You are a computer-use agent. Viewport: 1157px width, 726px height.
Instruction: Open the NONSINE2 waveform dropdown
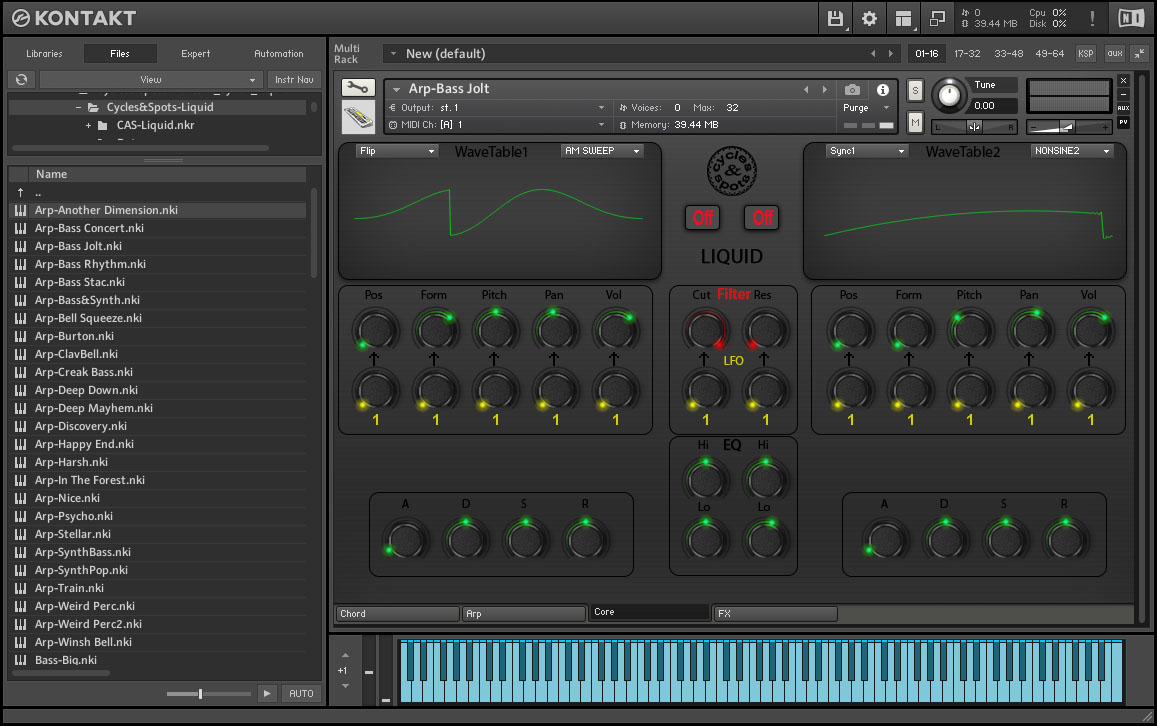coord(1072,151)
